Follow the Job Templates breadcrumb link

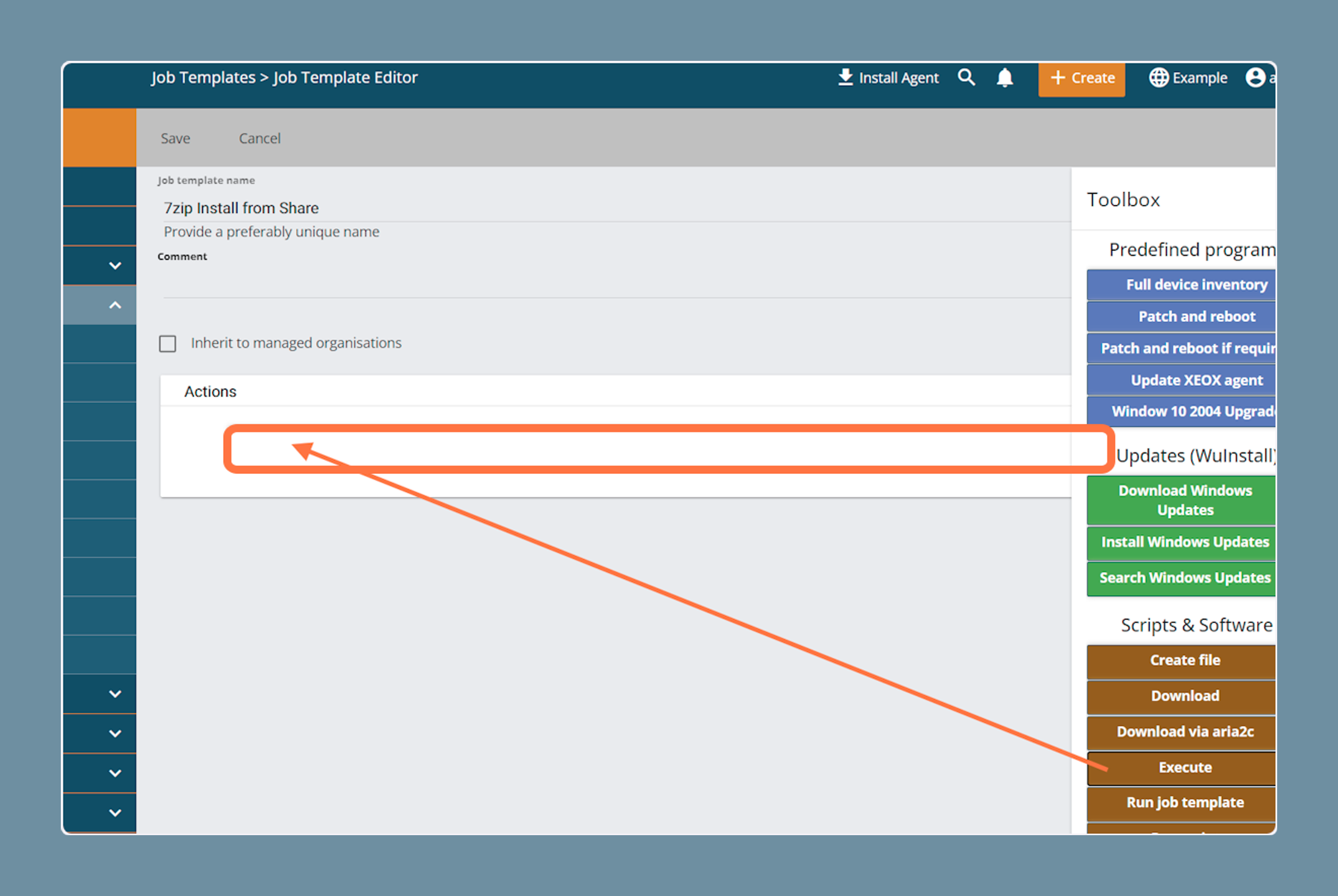click(x=203, y=78)
